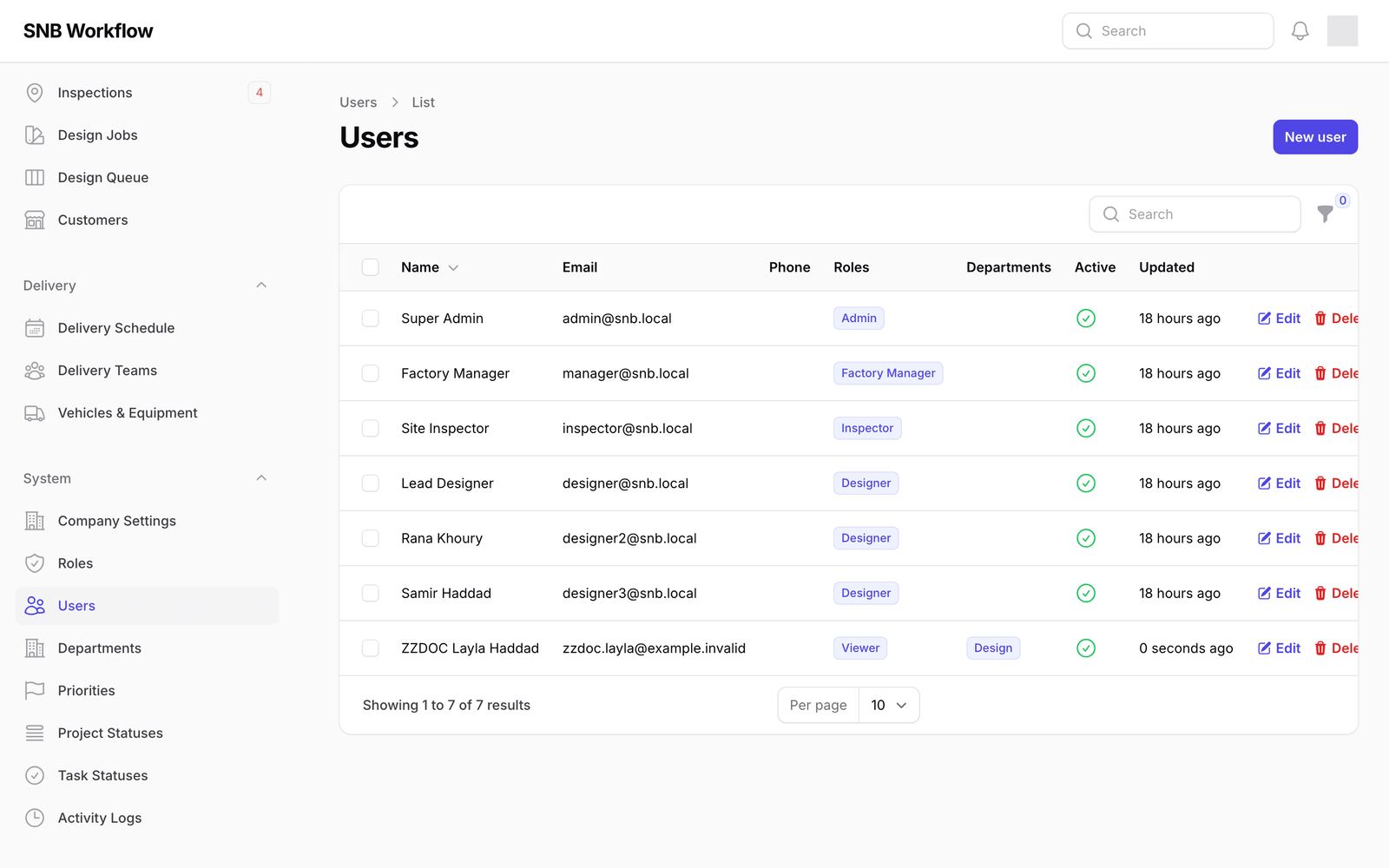Image resolution: width=1389 pixels, height=868 pixels.
Task: Click the Inspections badge showing 4
Action: (260, 93)
